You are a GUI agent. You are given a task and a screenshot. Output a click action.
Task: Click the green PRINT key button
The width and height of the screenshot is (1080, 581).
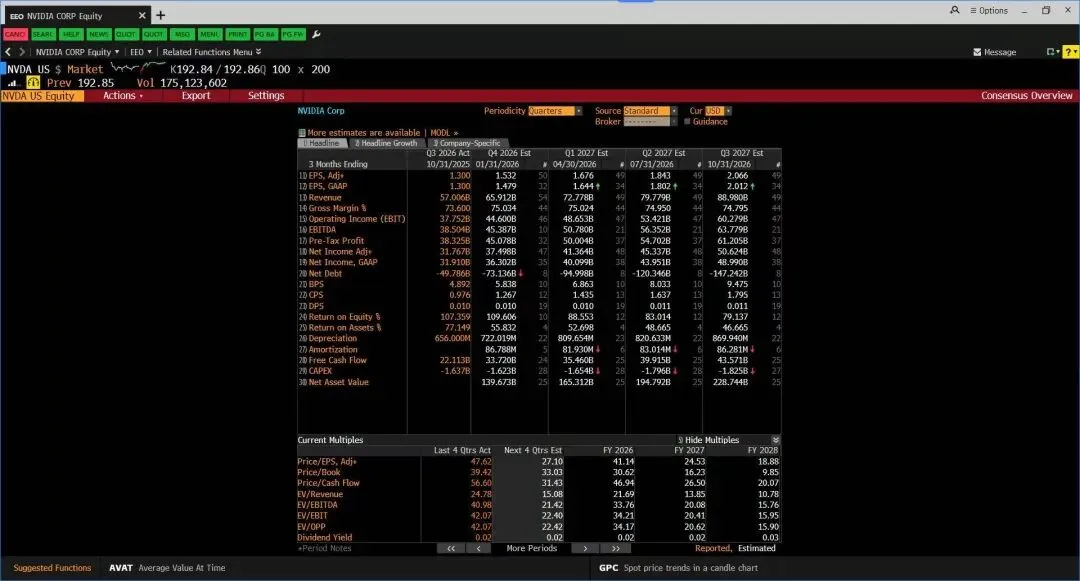click(238, 34)
